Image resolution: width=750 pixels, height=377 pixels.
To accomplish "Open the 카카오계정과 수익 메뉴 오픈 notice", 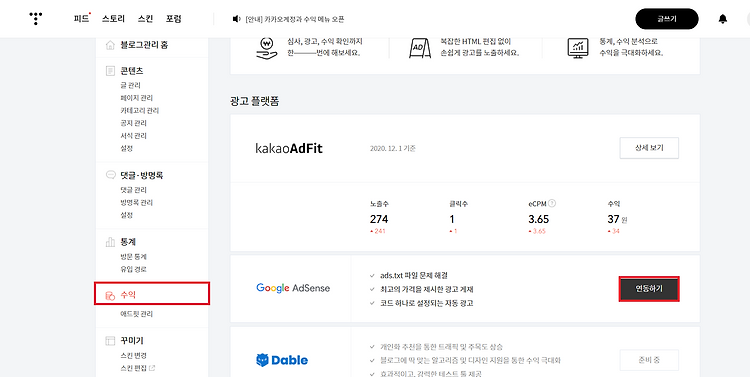I will click(294, 19).
